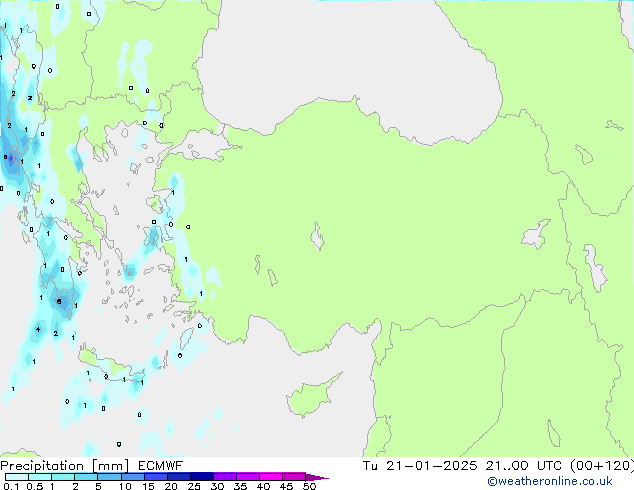This screenshot has height=490, width=634.
Task: Select Lake Tuz in central Turkey
Action: [318, 238]
